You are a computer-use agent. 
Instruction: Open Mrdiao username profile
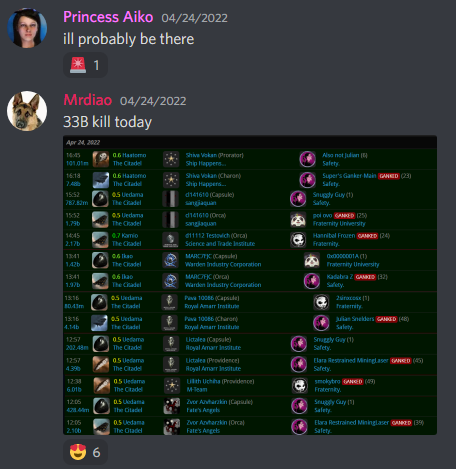88,100
